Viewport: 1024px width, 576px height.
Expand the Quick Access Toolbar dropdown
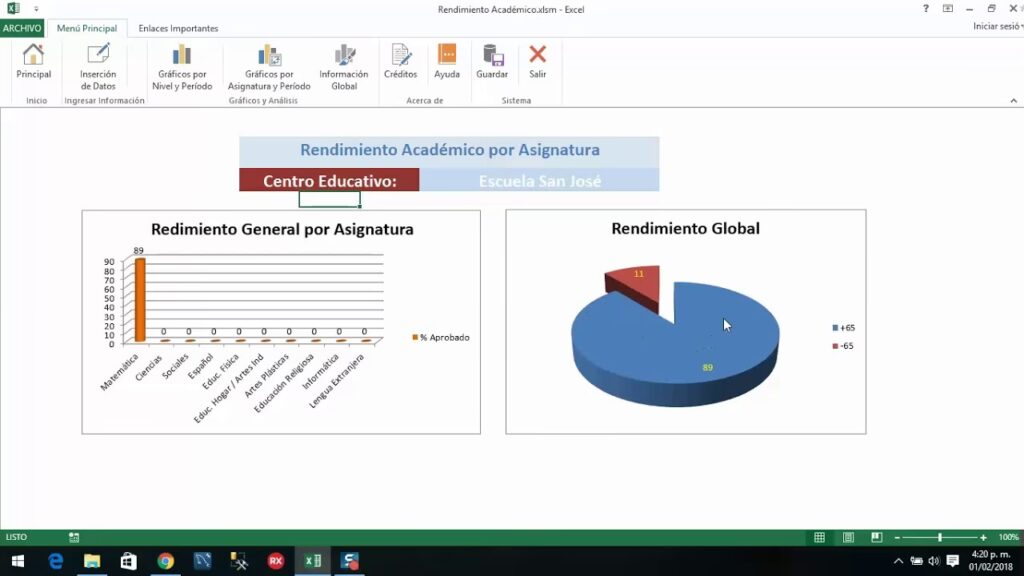(36, 9)
